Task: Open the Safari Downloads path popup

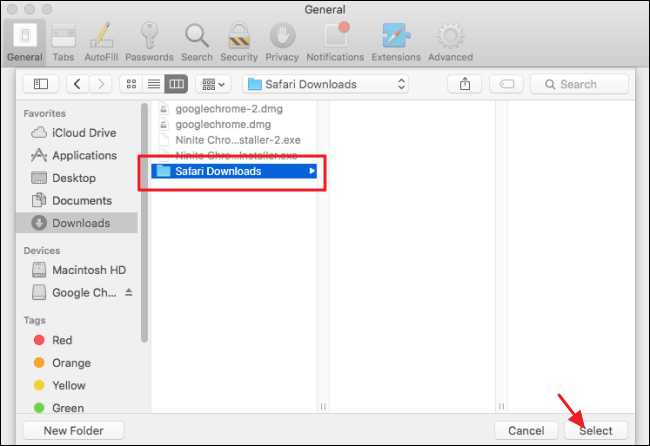Action: (x=325, y=84)
